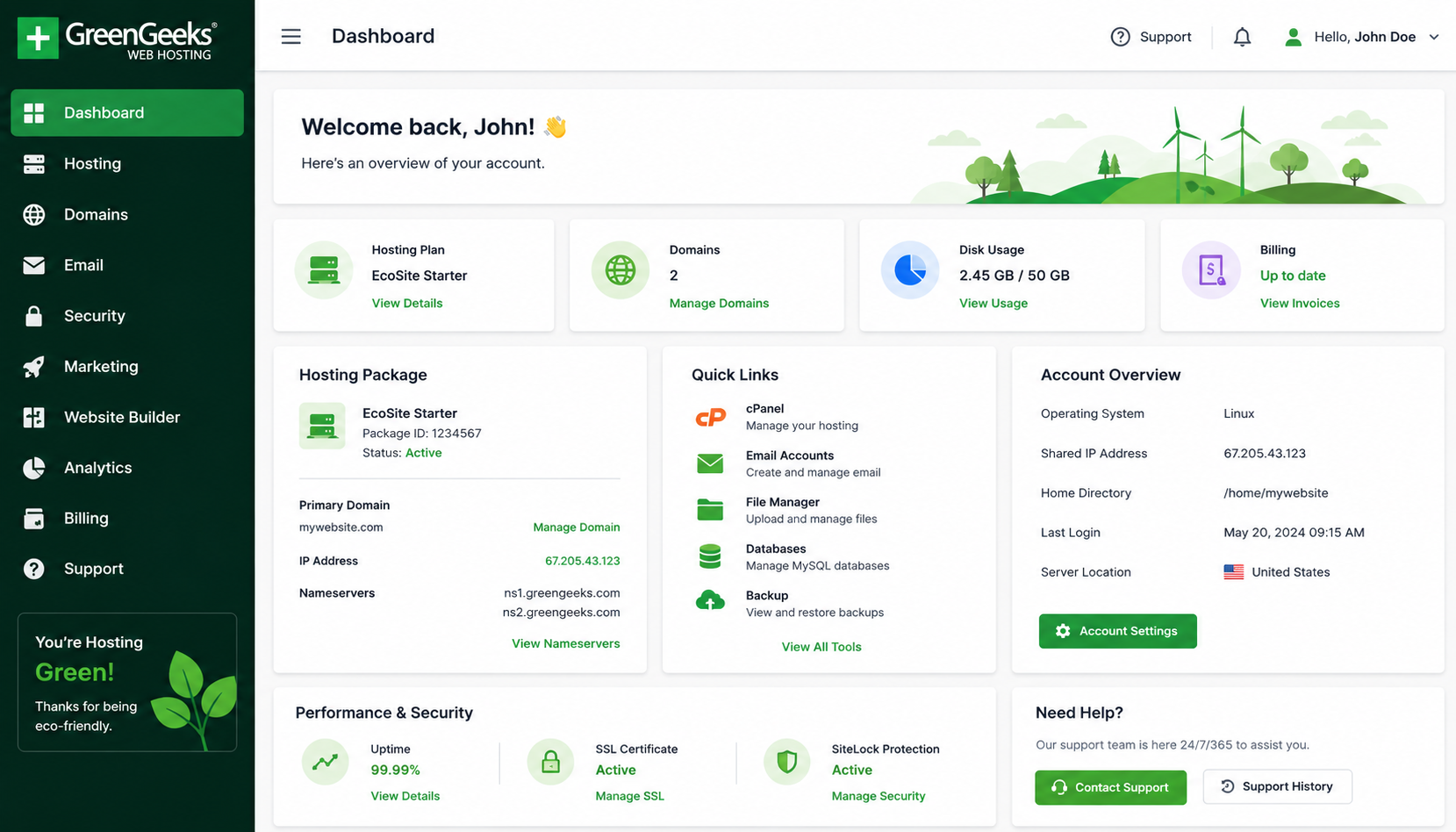Click the Account Settings button
The height and width of the screenshot is (832, 1456).
point(1118,631)
